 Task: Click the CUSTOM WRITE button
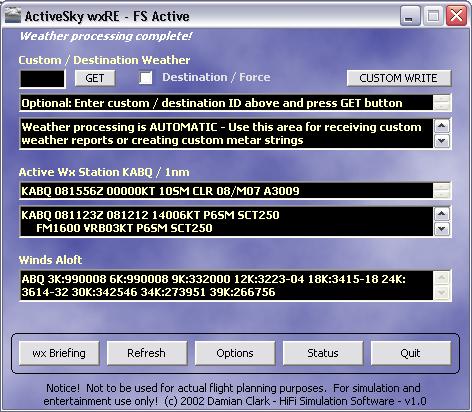[x=399, y=78]
